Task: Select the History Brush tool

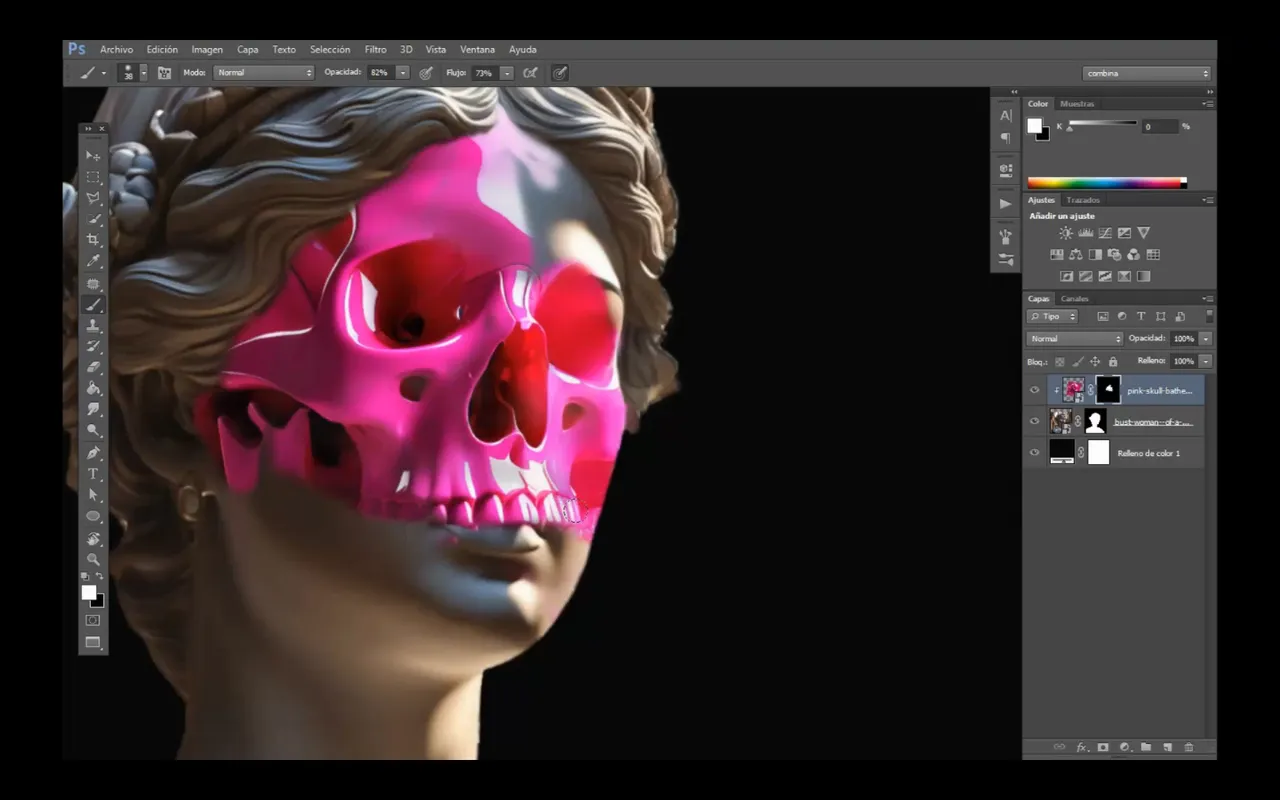Action: tap(93, 346)
